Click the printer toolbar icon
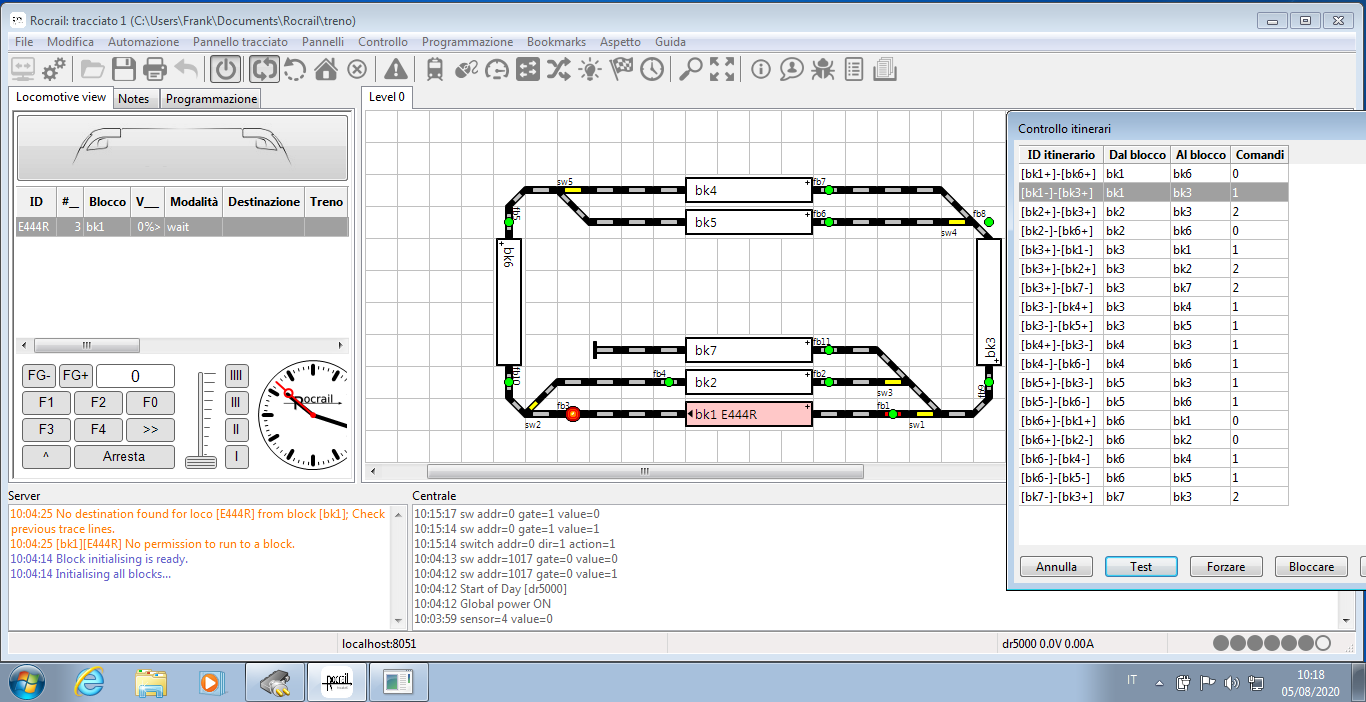Viewport: 1366px width, 702px height. pyautogui.click(x=155, y=69)
